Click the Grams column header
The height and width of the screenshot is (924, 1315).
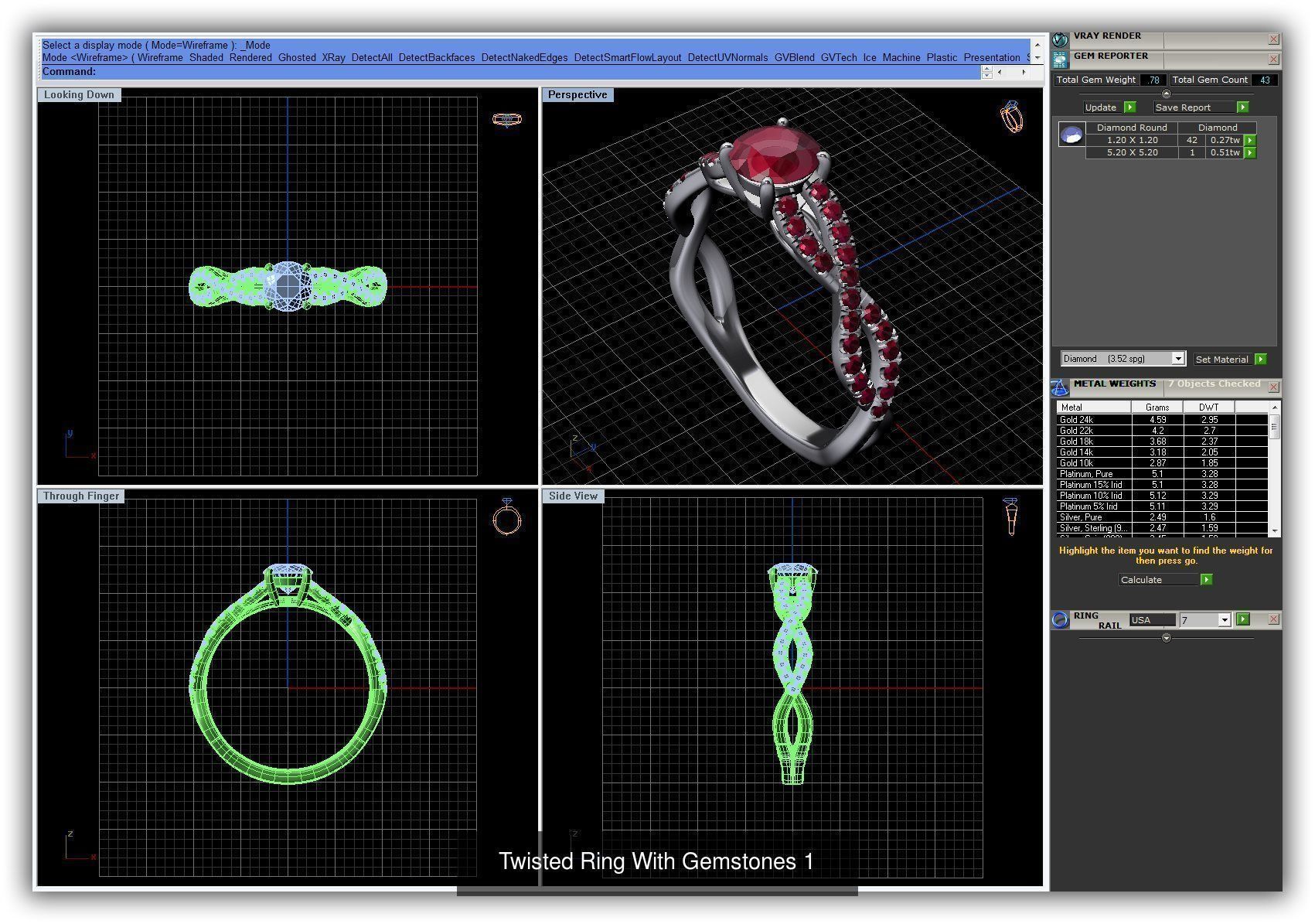[x=1157, y=407]
